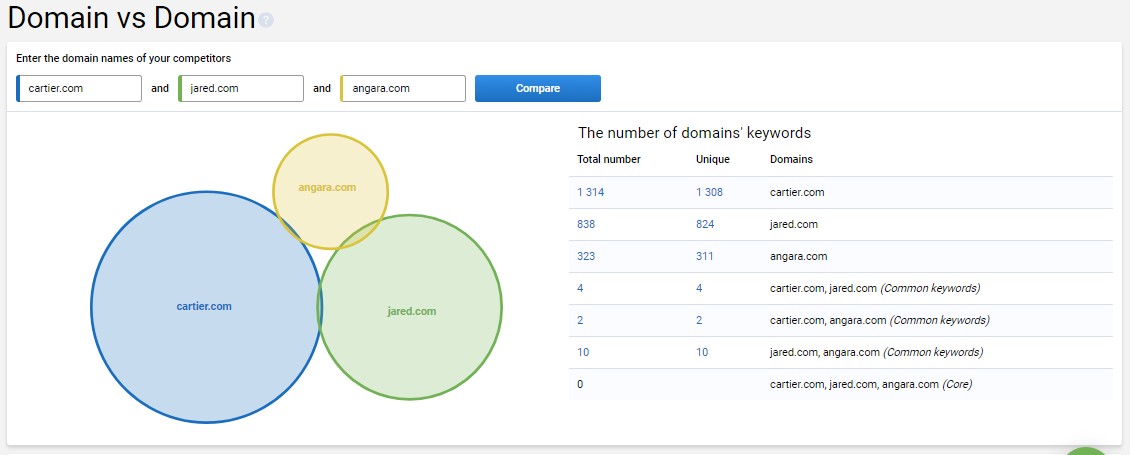Open jared.com total keywords 838
This screenshot has height=455, width=1130.
(x=586, y=224)
